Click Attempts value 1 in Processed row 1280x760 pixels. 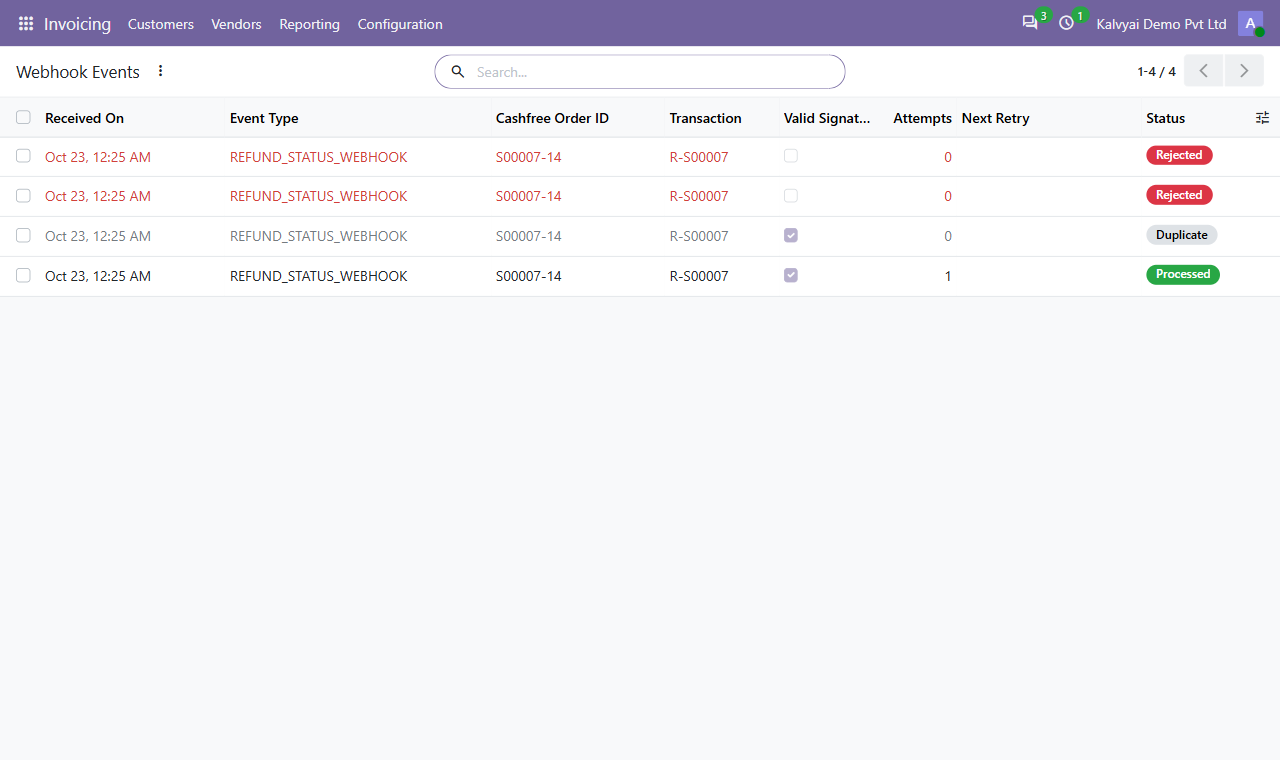(948, 276)
